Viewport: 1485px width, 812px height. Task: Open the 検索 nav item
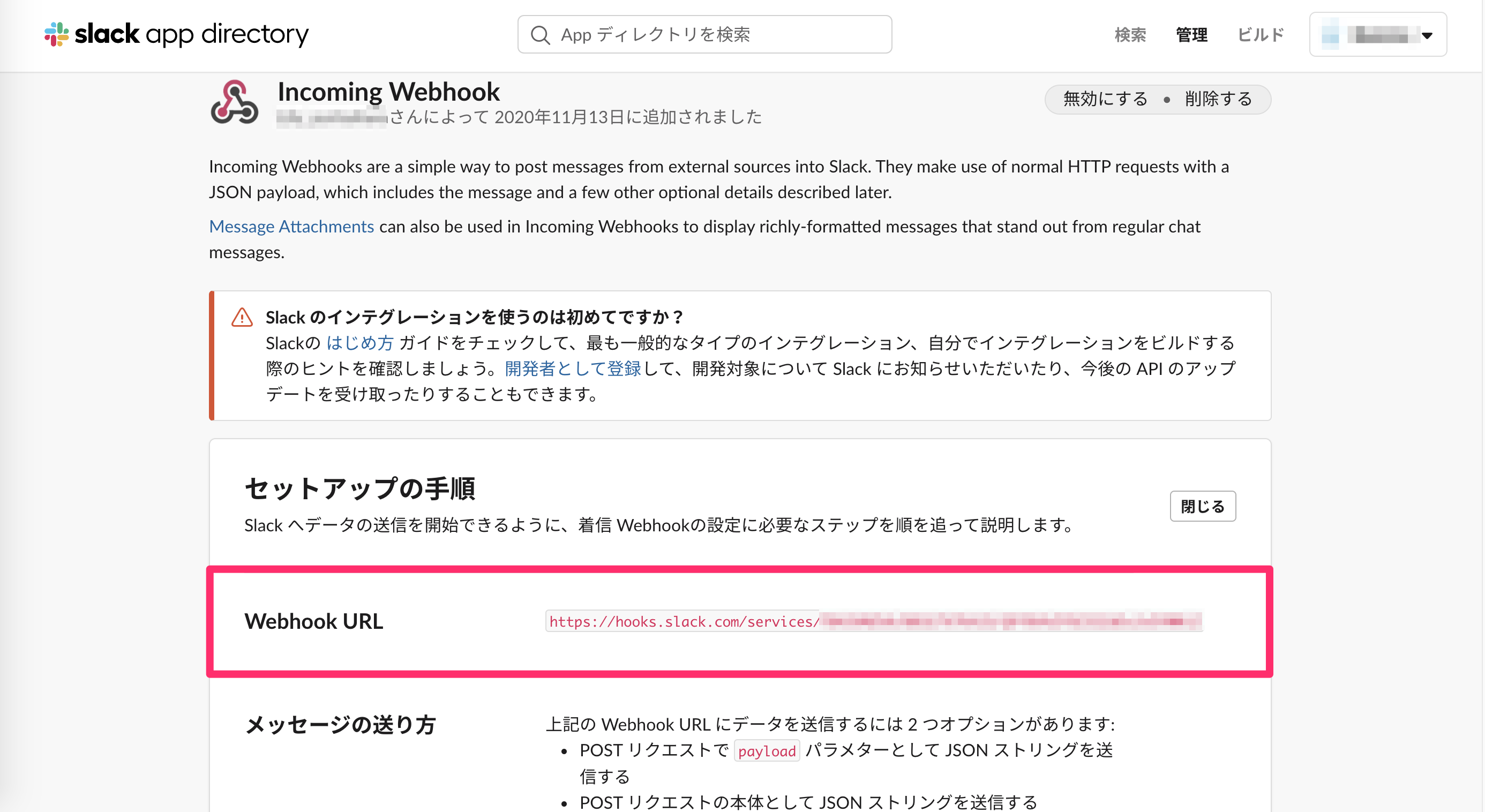(x=1130, y=35)
